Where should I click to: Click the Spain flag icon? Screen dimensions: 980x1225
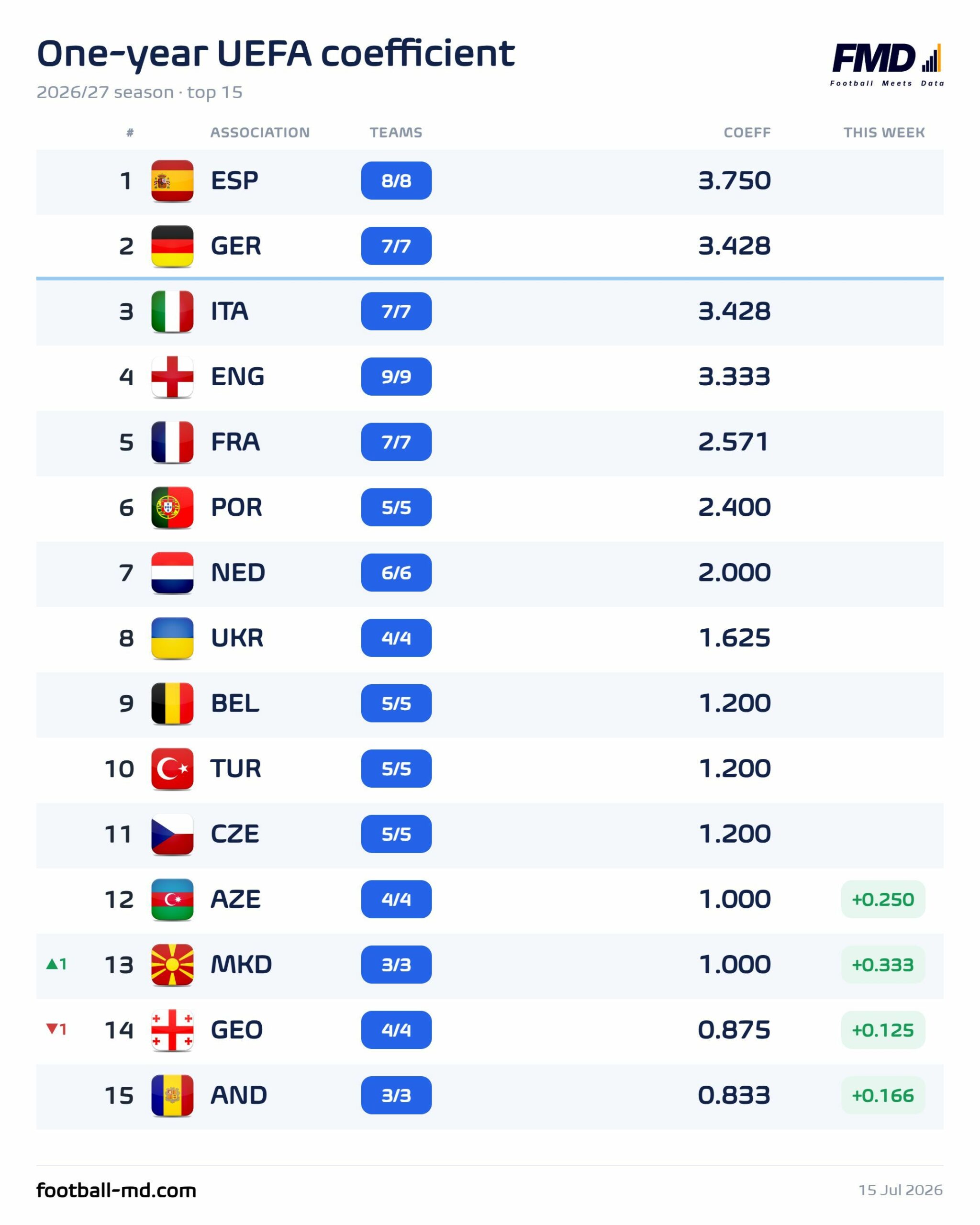pos(172,181)
